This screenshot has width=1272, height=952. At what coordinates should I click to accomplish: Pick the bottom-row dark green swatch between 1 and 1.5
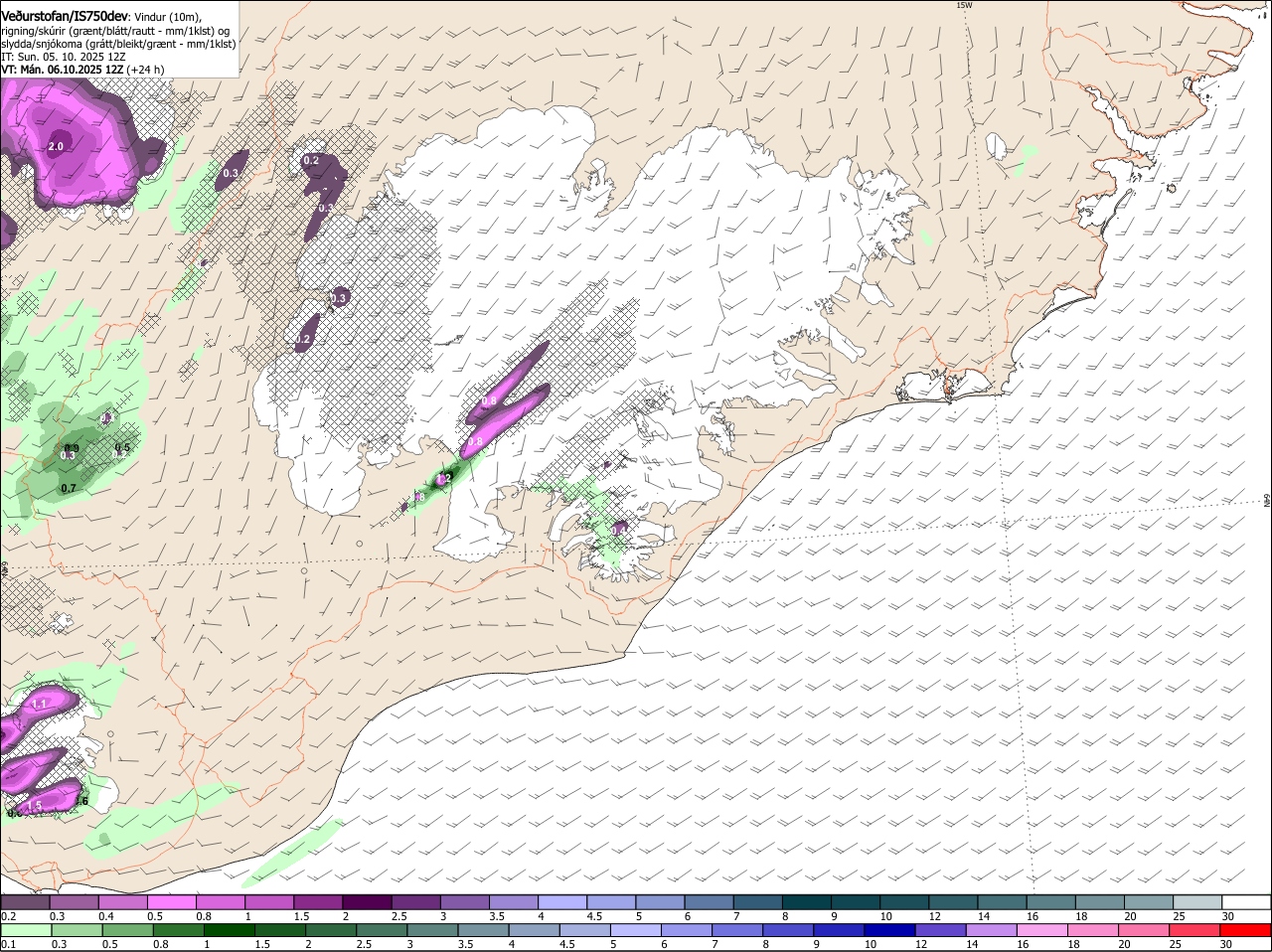tap(230, 929)
